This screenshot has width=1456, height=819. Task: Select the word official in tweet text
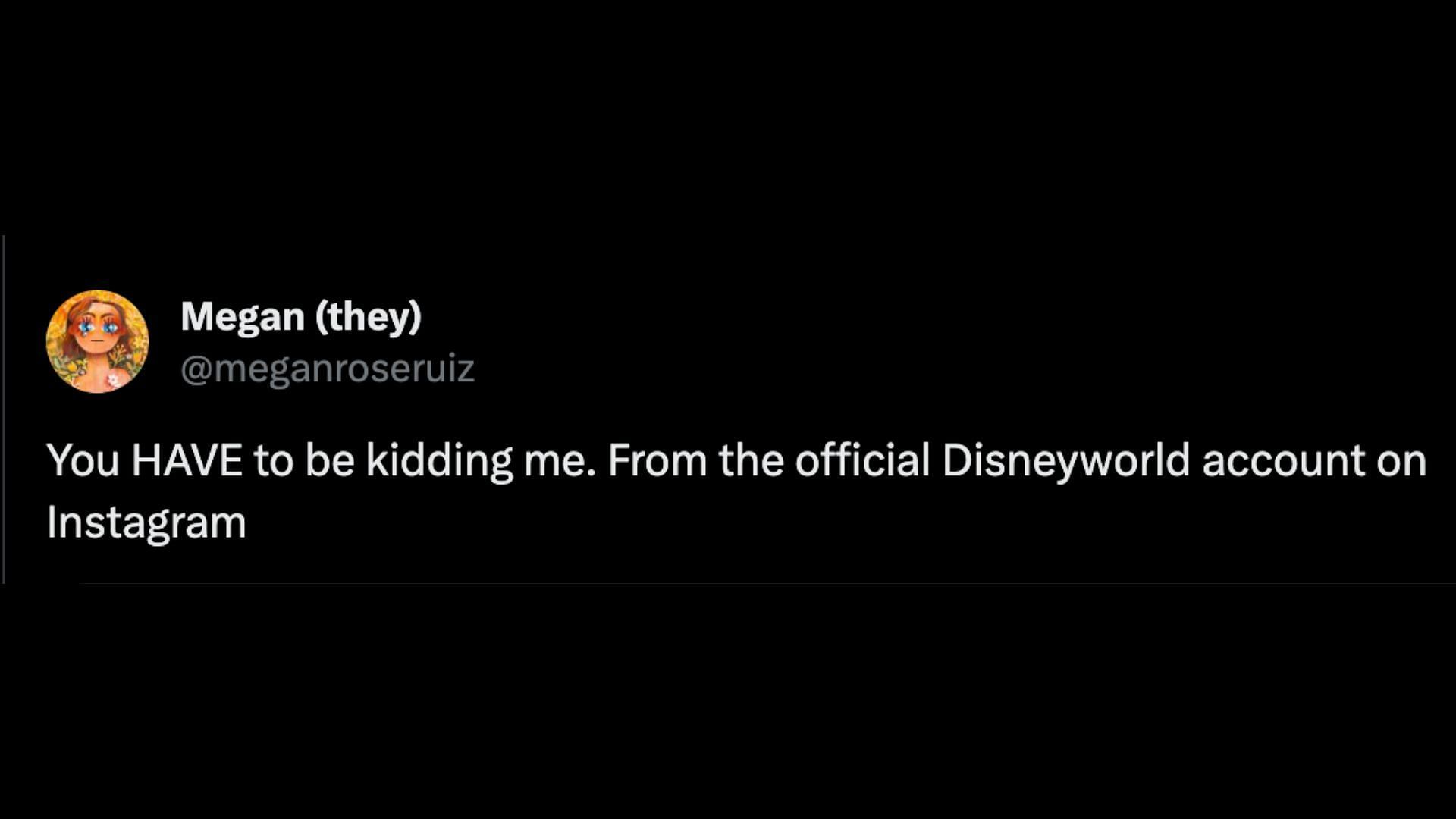click(x=862, y=460)
